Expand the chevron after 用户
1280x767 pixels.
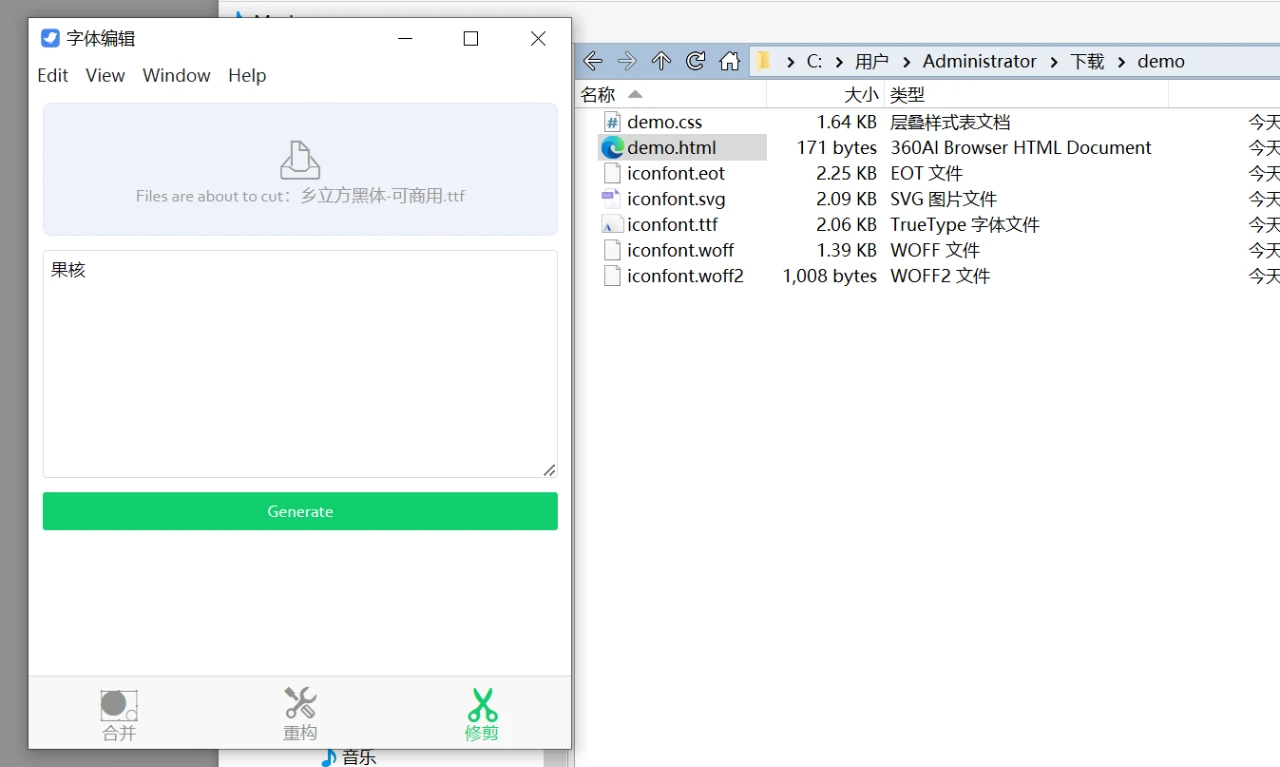pyautogui.click(x=906, y=61)
